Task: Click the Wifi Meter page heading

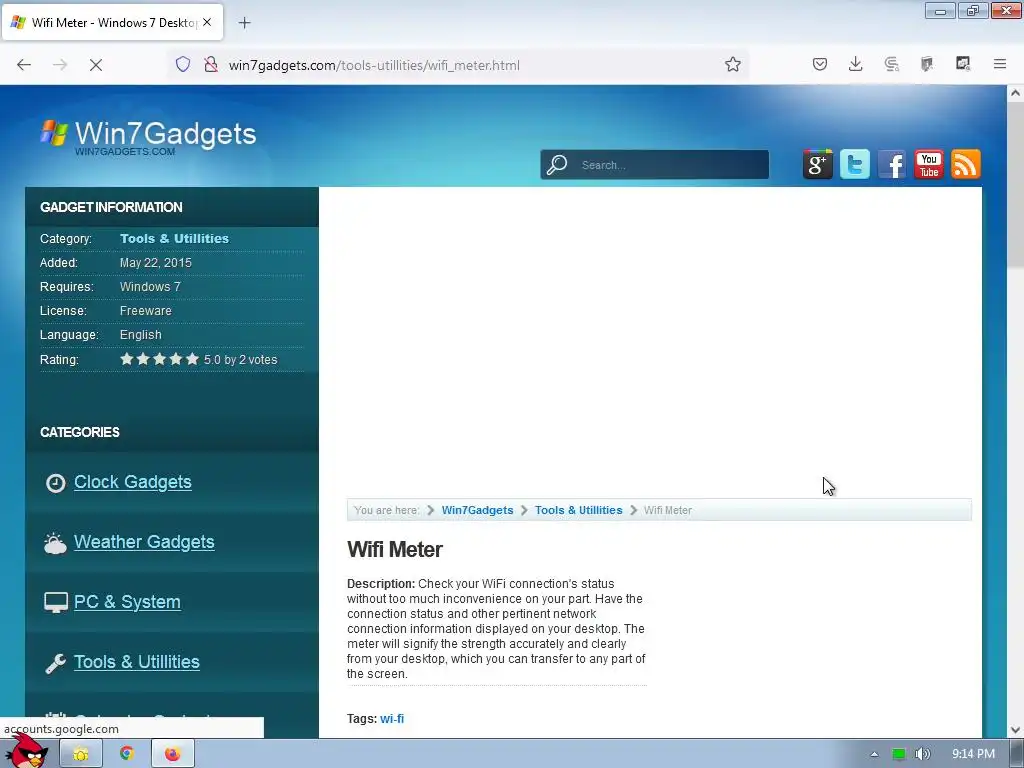Action: (394, 549)
